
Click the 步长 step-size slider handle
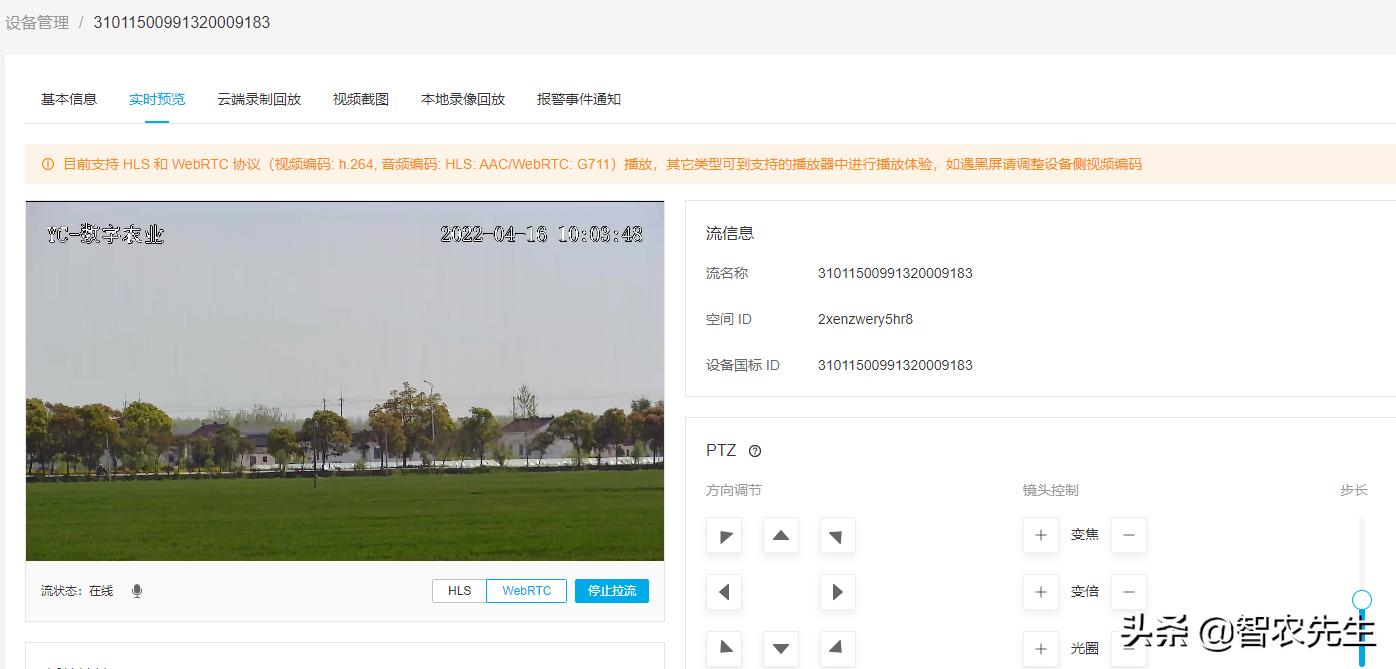[x=1361, y=600]
